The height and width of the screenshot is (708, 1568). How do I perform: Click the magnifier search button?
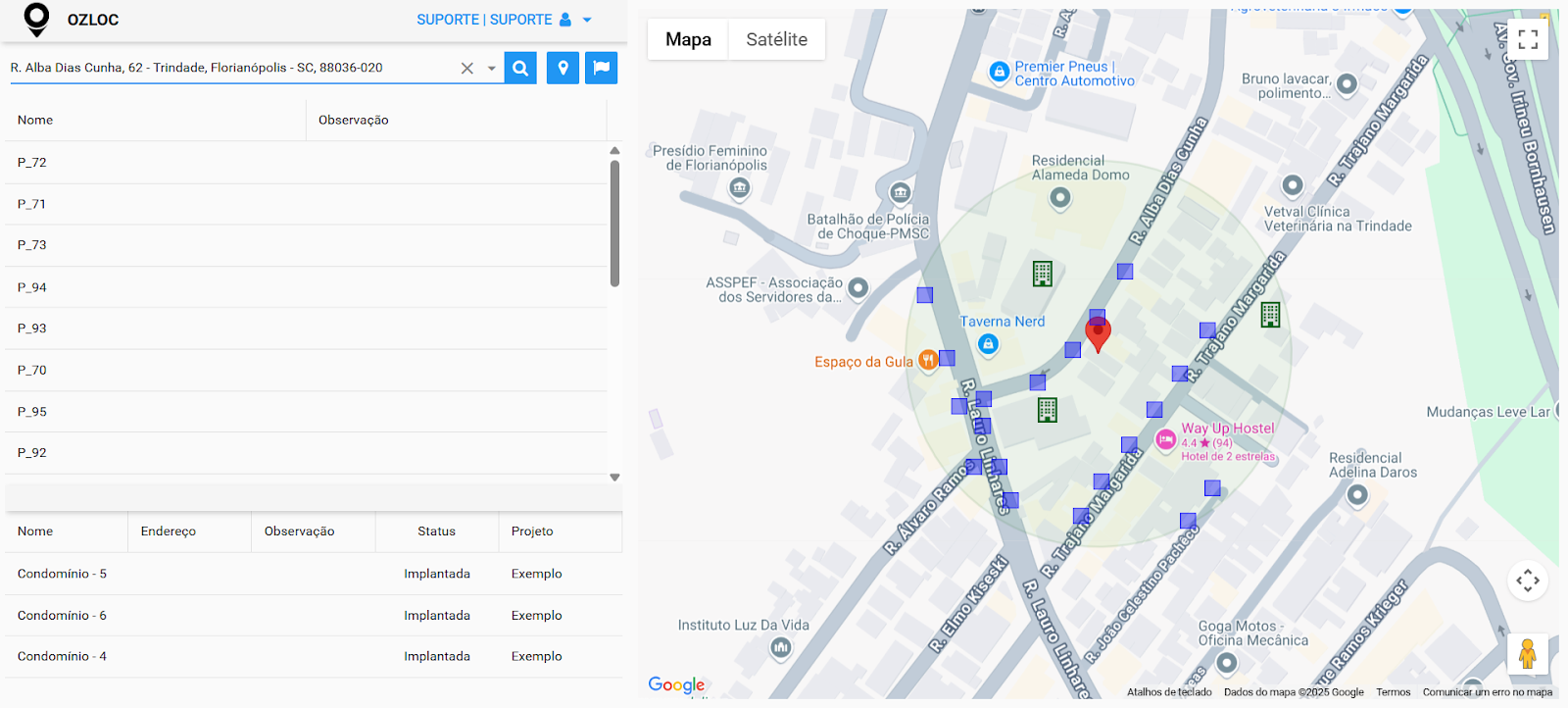pos(520,68)
